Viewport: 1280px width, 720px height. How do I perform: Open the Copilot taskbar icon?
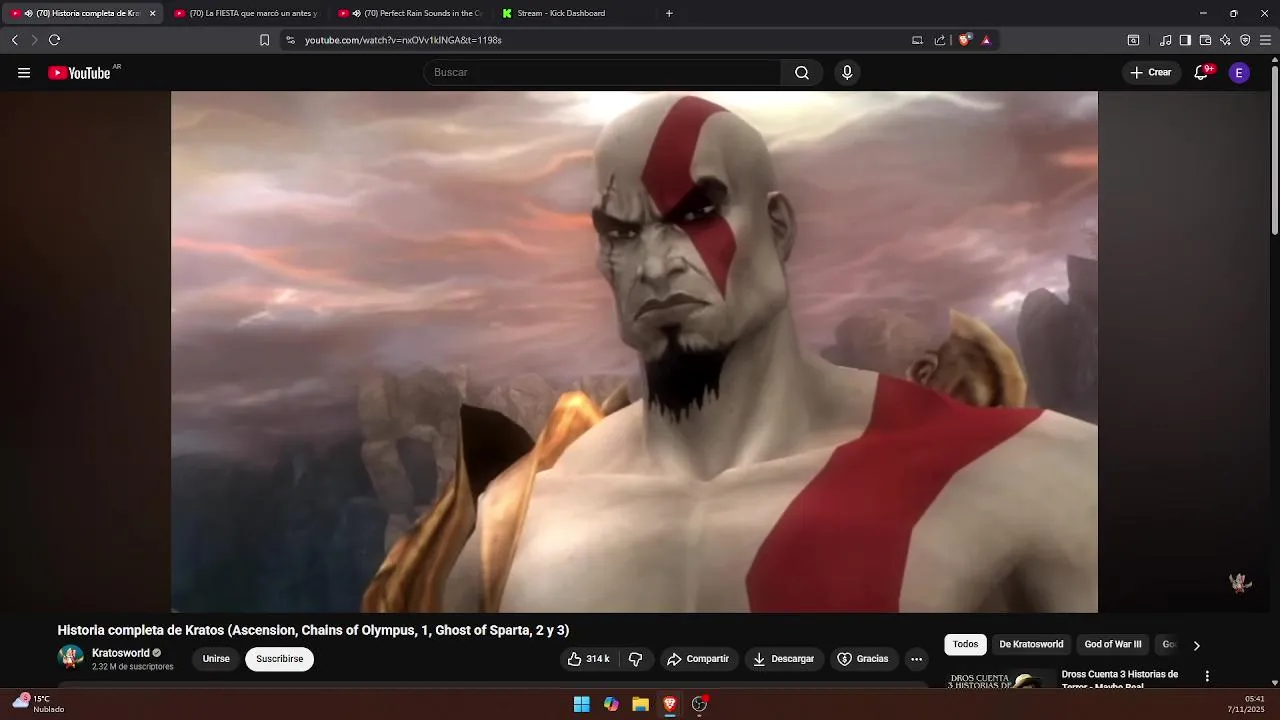click(611, 704)
